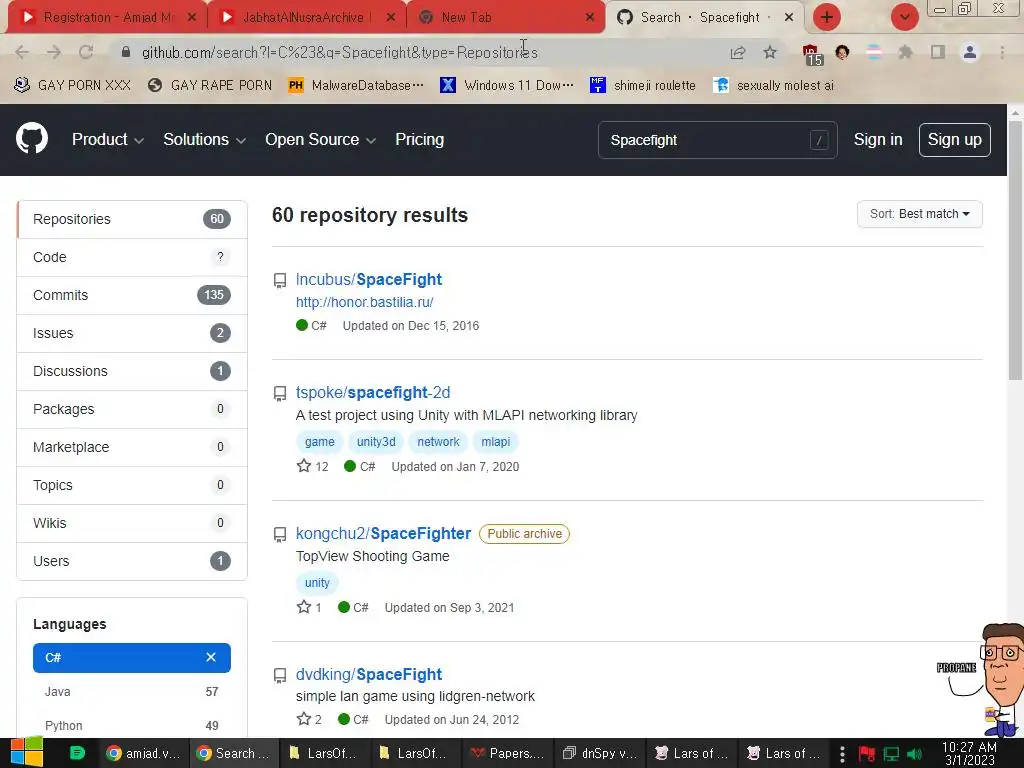Open the honor.bastilia.ru link
1024x768 pixels.
[x=364, y=302]
